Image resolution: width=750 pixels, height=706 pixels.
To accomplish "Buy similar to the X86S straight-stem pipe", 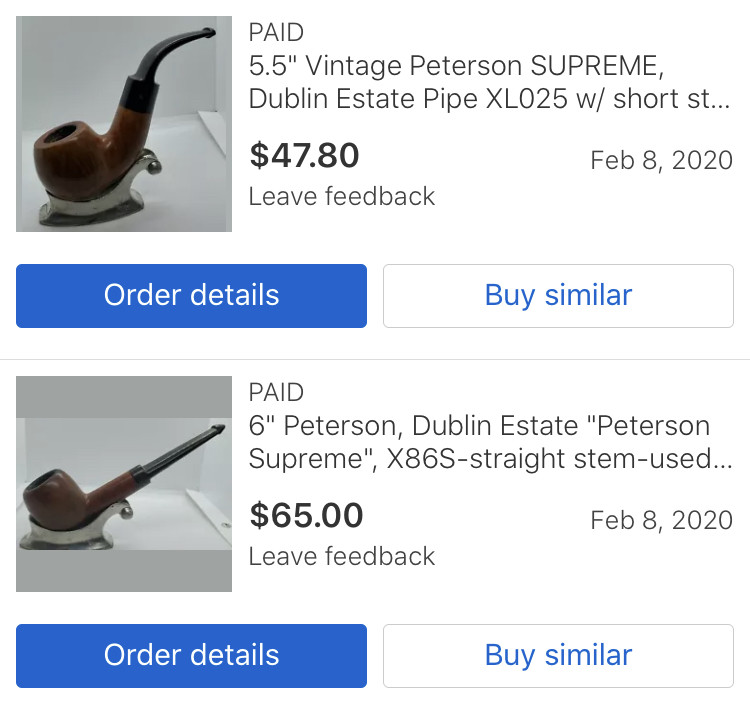I will [558, 655].
